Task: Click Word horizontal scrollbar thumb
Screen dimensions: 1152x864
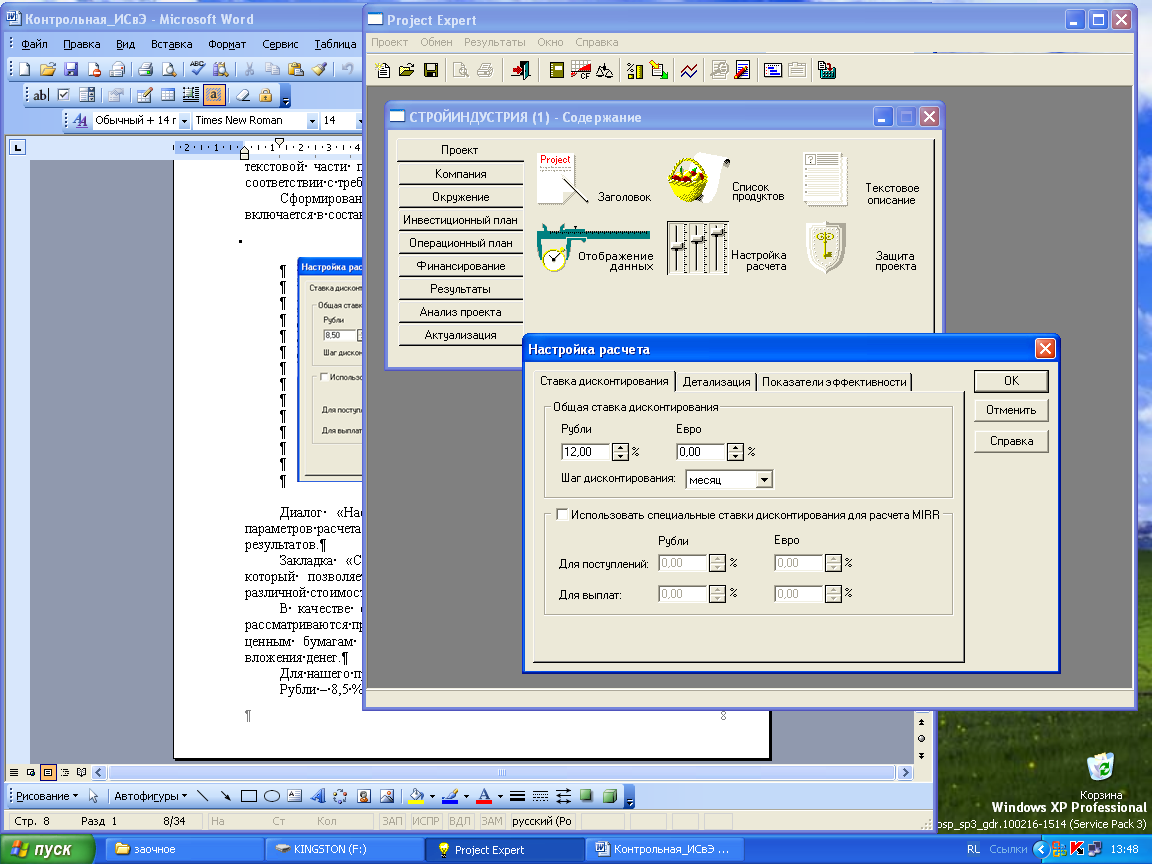Action: [502, 772]
